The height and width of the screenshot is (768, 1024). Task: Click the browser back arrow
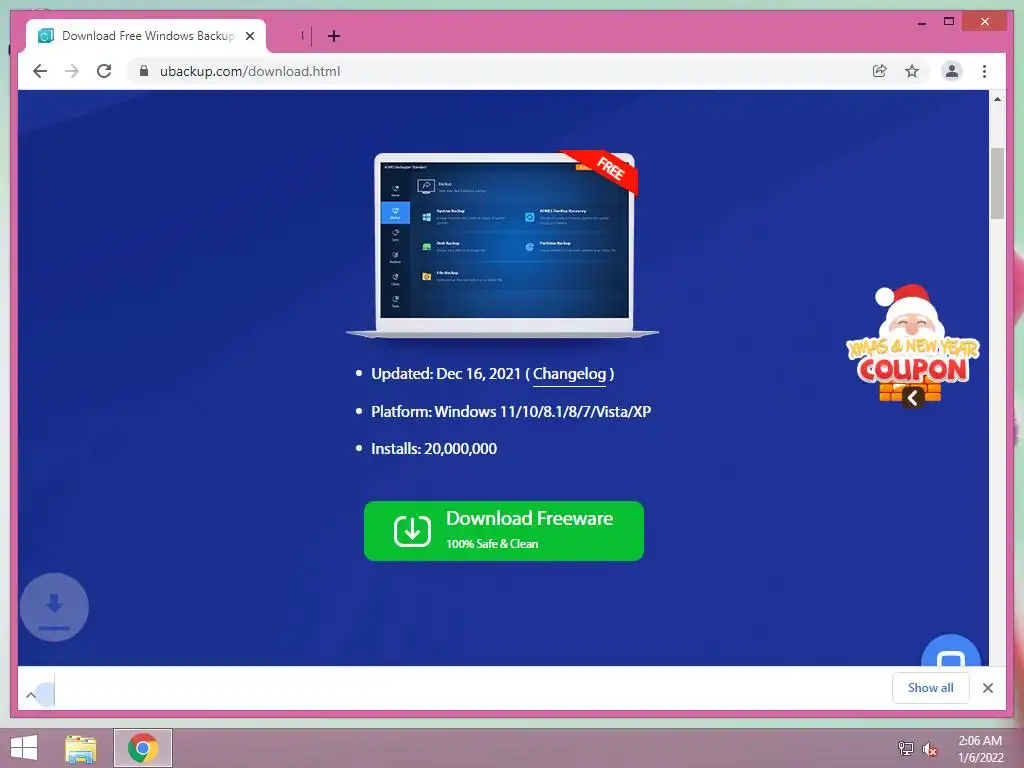[40, 71]
